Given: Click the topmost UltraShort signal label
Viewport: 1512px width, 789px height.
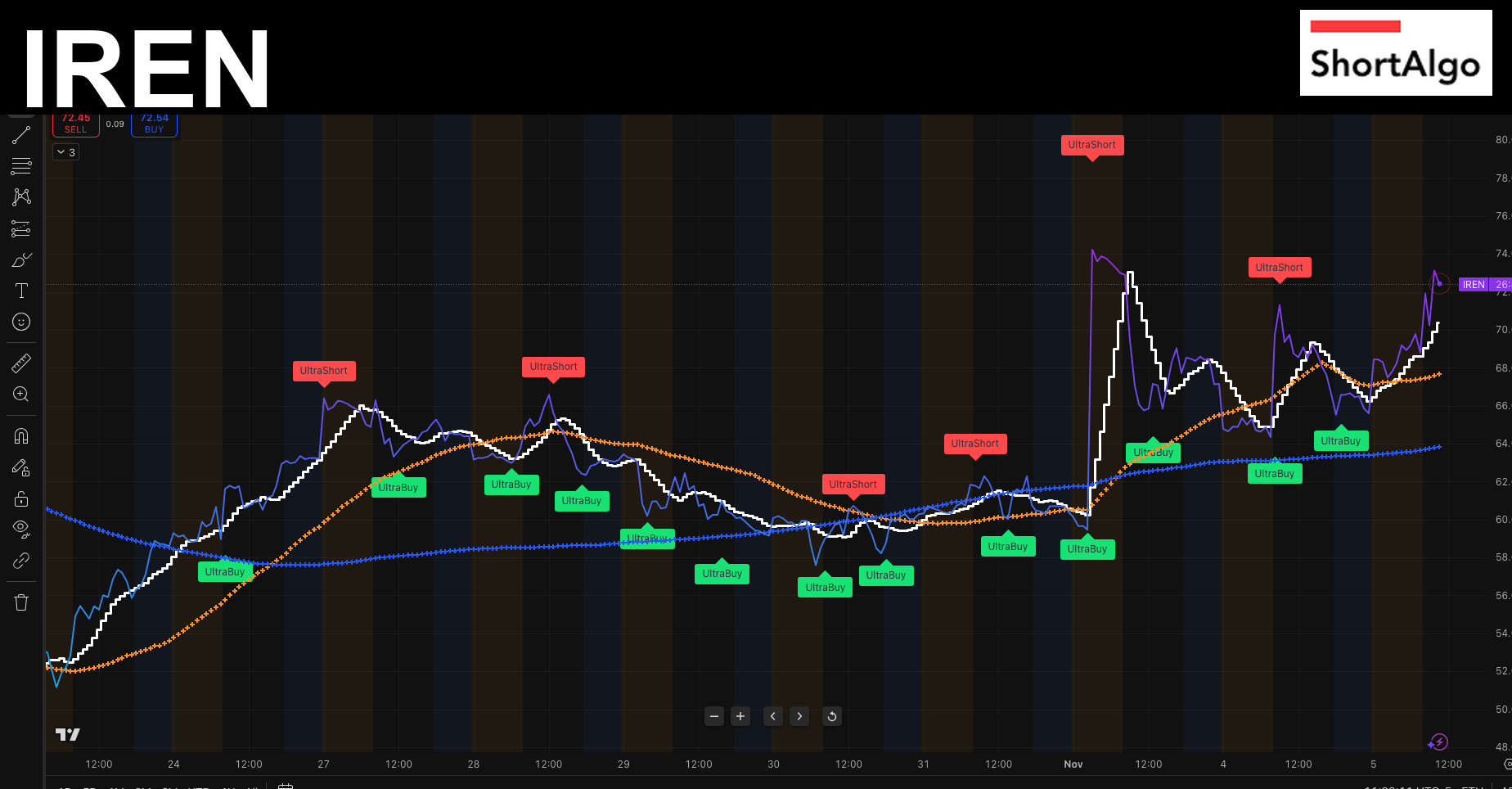Looking at the screenshot, I should coord(1092,146).
